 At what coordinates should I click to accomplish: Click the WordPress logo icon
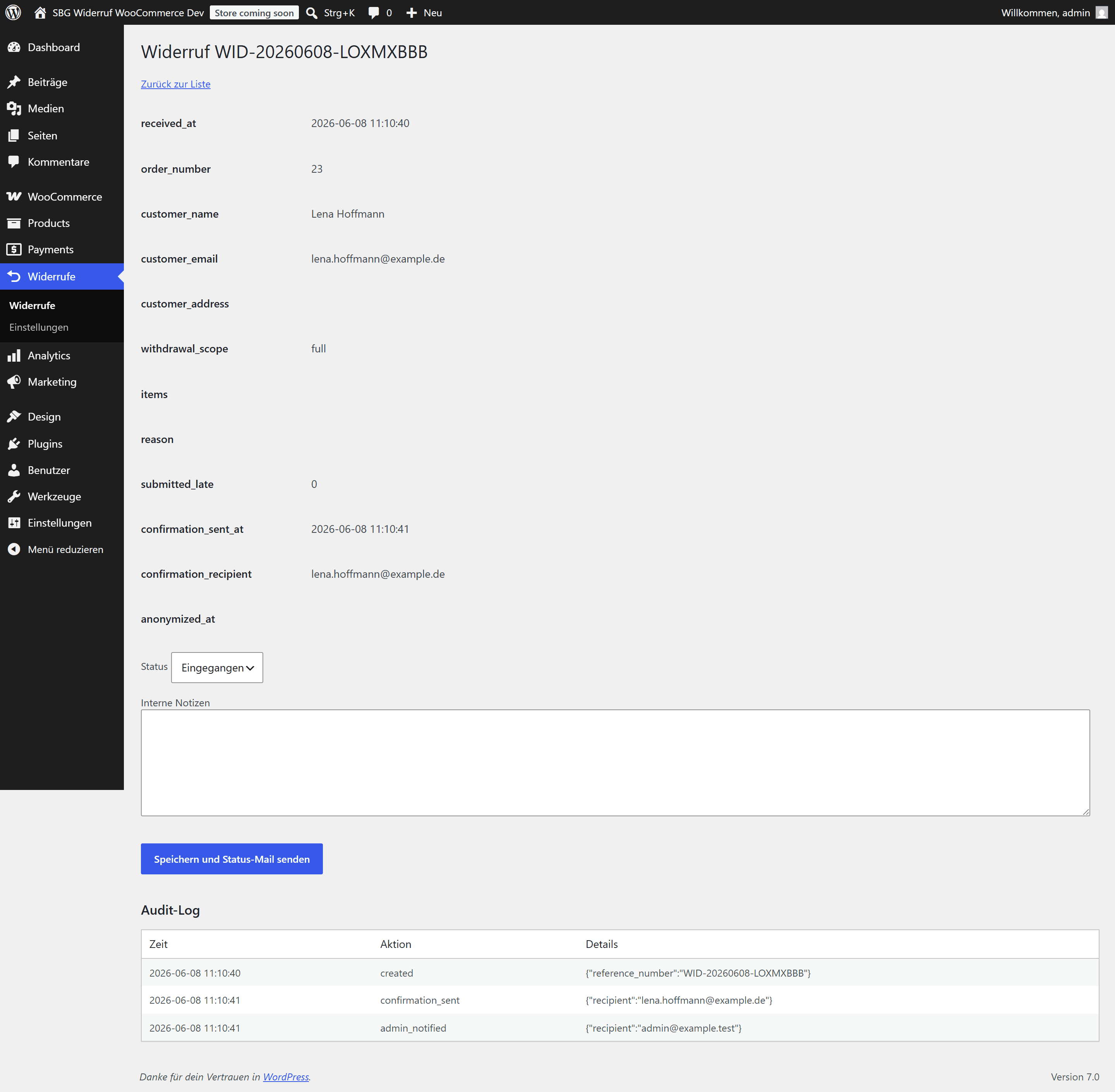[13, 13]
